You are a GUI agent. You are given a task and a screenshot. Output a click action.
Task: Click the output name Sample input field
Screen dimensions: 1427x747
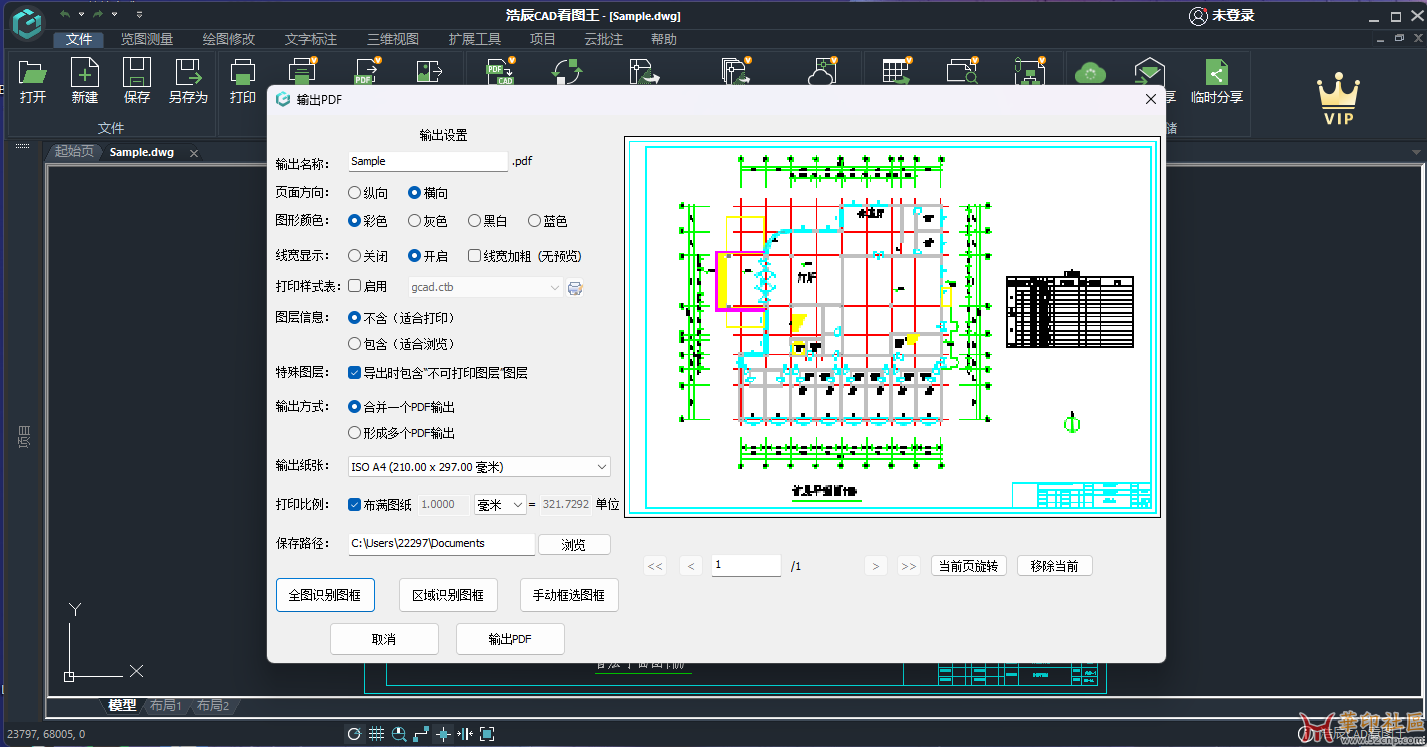tap(428, 161)
